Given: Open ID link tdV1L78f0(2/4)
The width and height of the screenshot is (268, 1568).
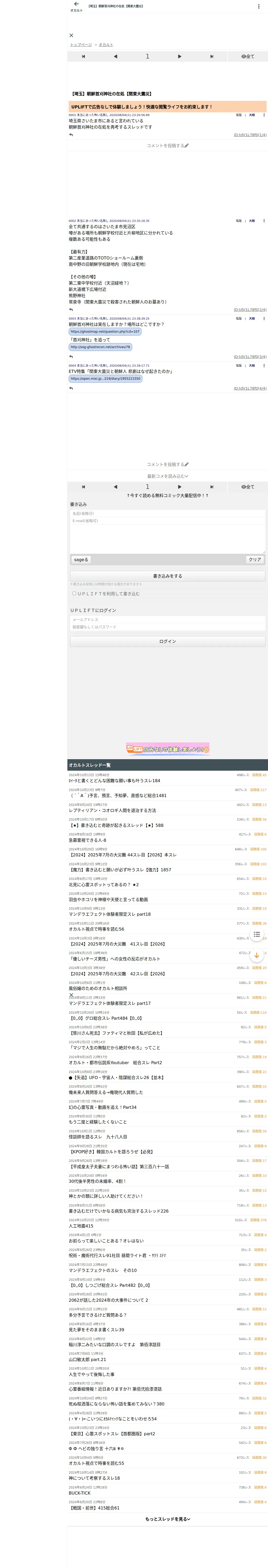Looking at the screenshot, I should click(250, 310).
